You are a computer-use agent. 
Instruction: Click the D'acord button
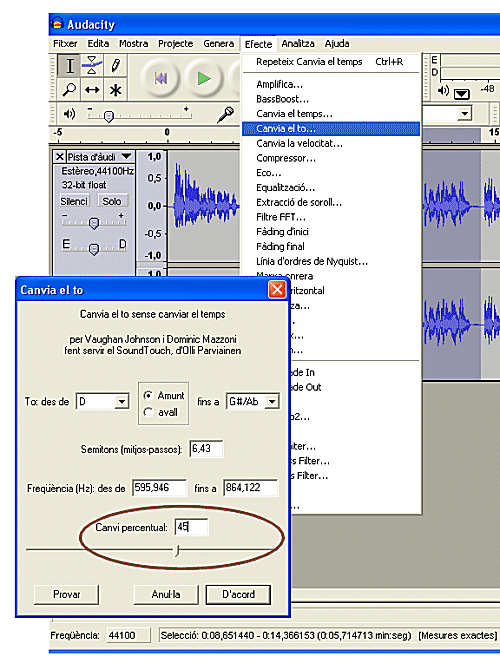(238, 595)
